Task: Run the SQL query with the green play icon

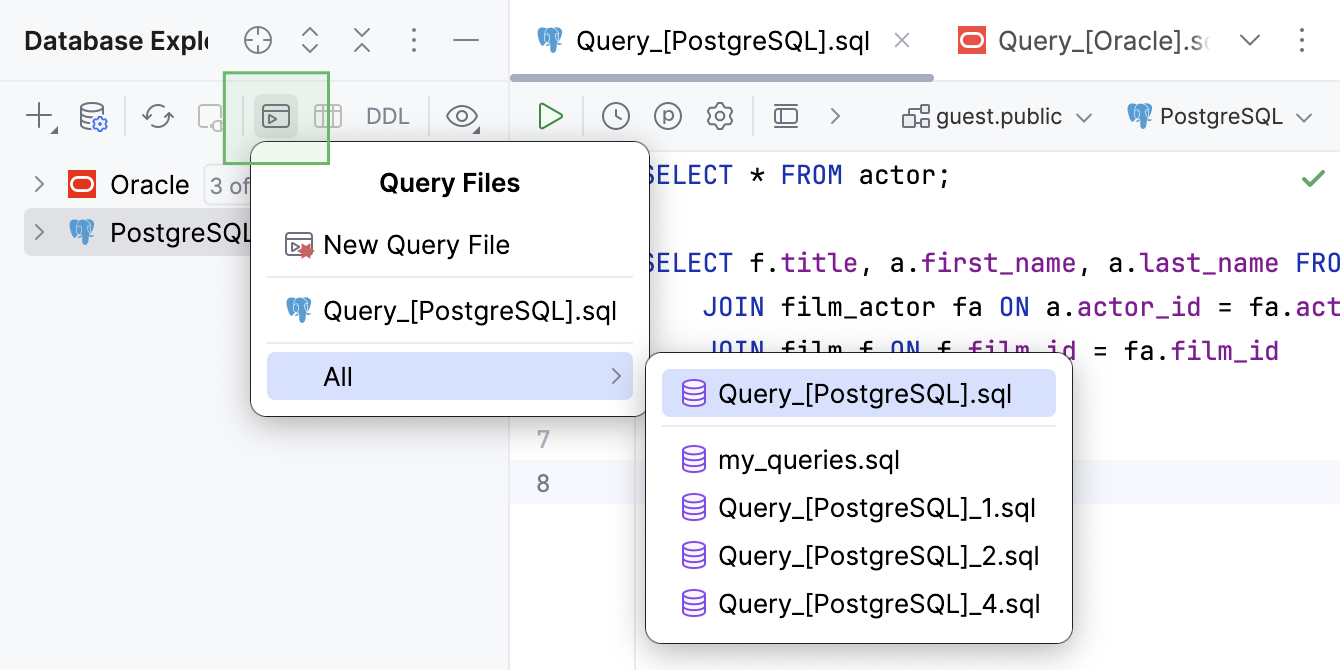Action: click(x=551, y=116)
